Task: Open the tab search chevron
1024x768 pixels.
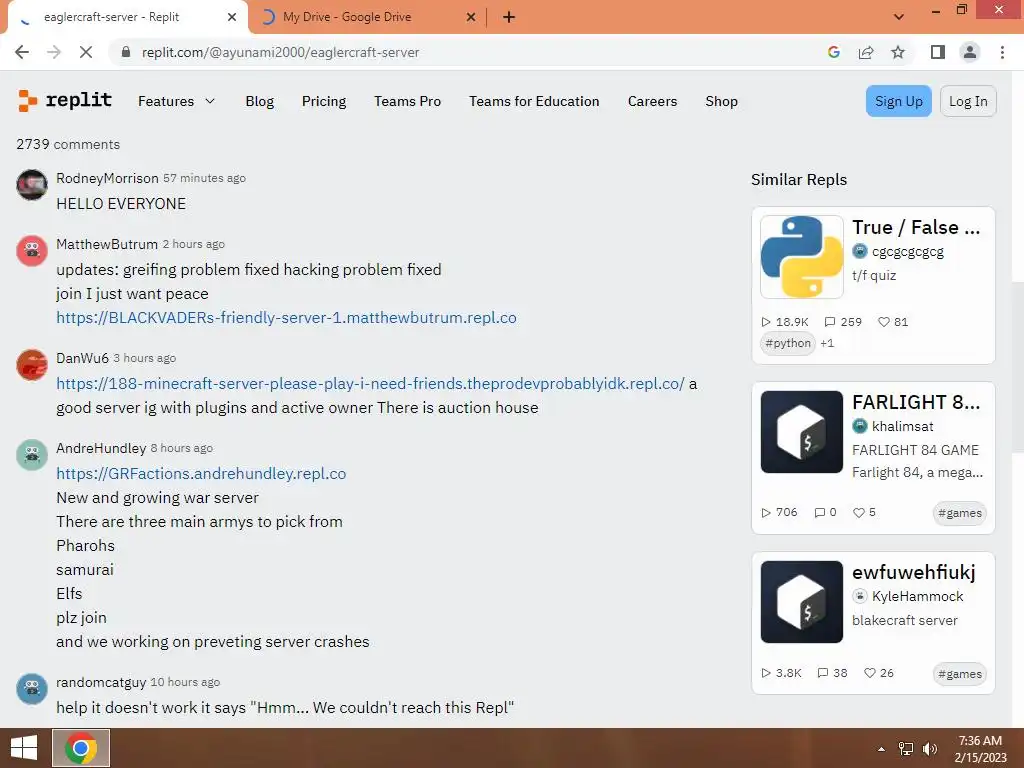Action: coord(899,17)
